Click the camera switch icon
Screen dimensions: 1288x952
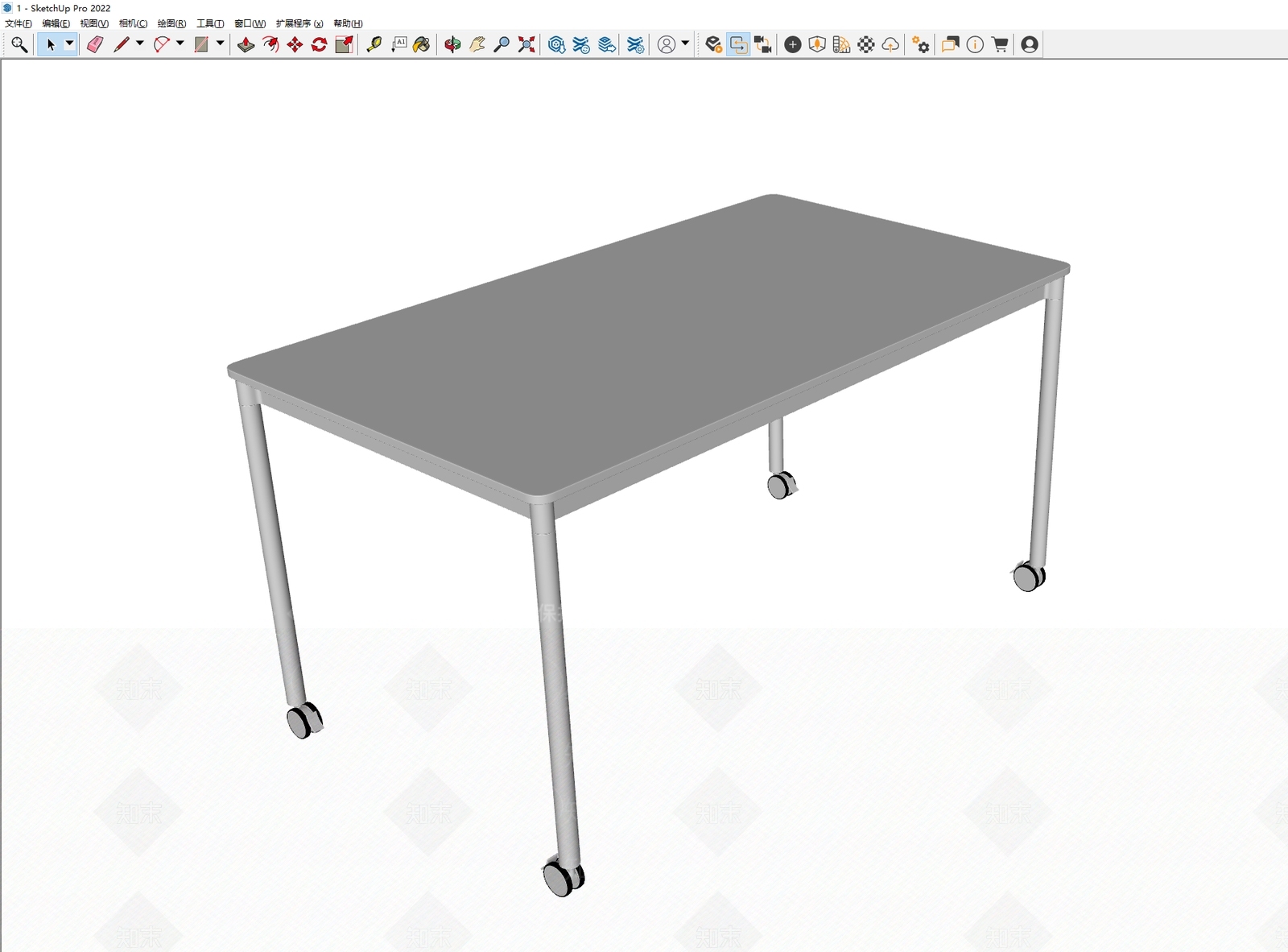click(x=763, y=44)
